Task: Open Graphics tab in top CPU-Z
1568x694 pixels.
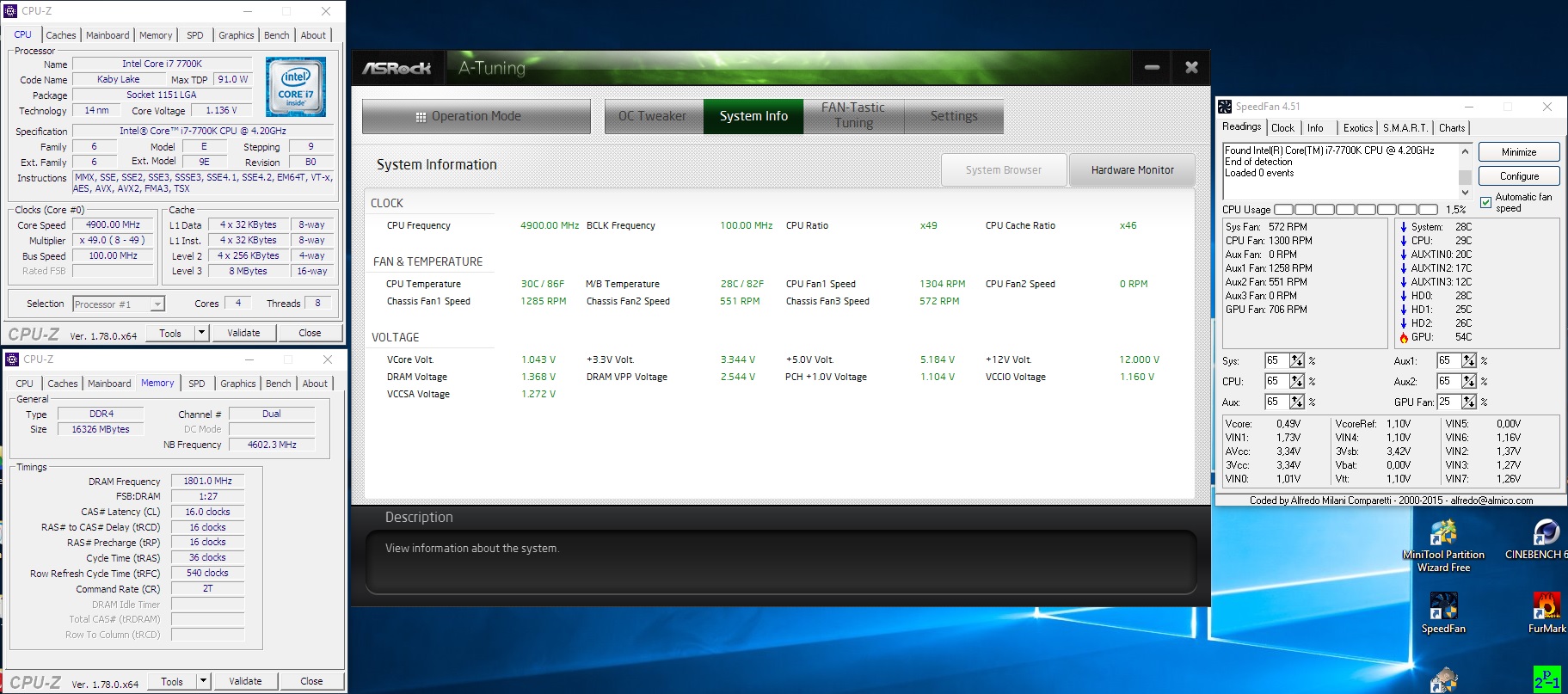Action: click(236, 35)
